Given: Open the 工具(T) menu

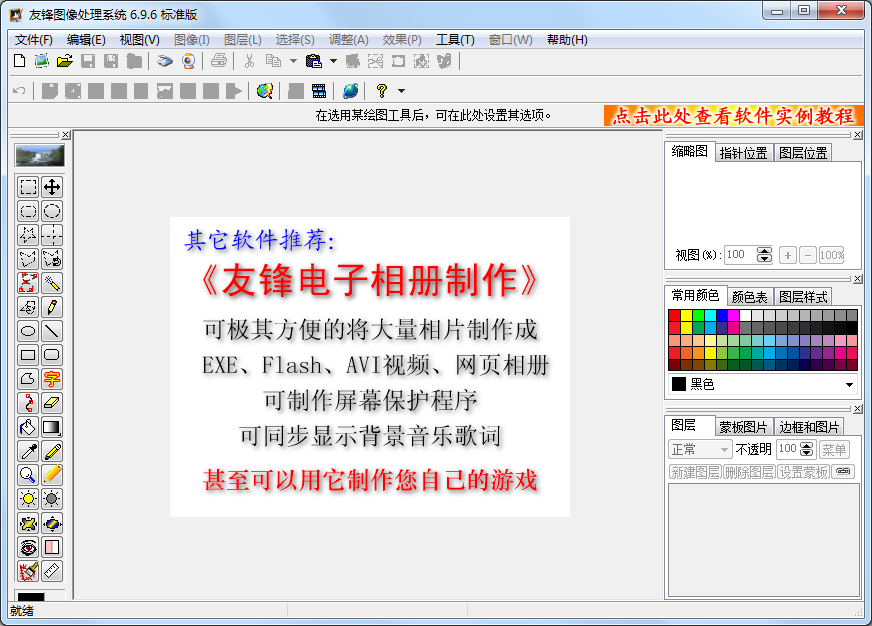Looking at the screenshot, I should pos(455,40).
